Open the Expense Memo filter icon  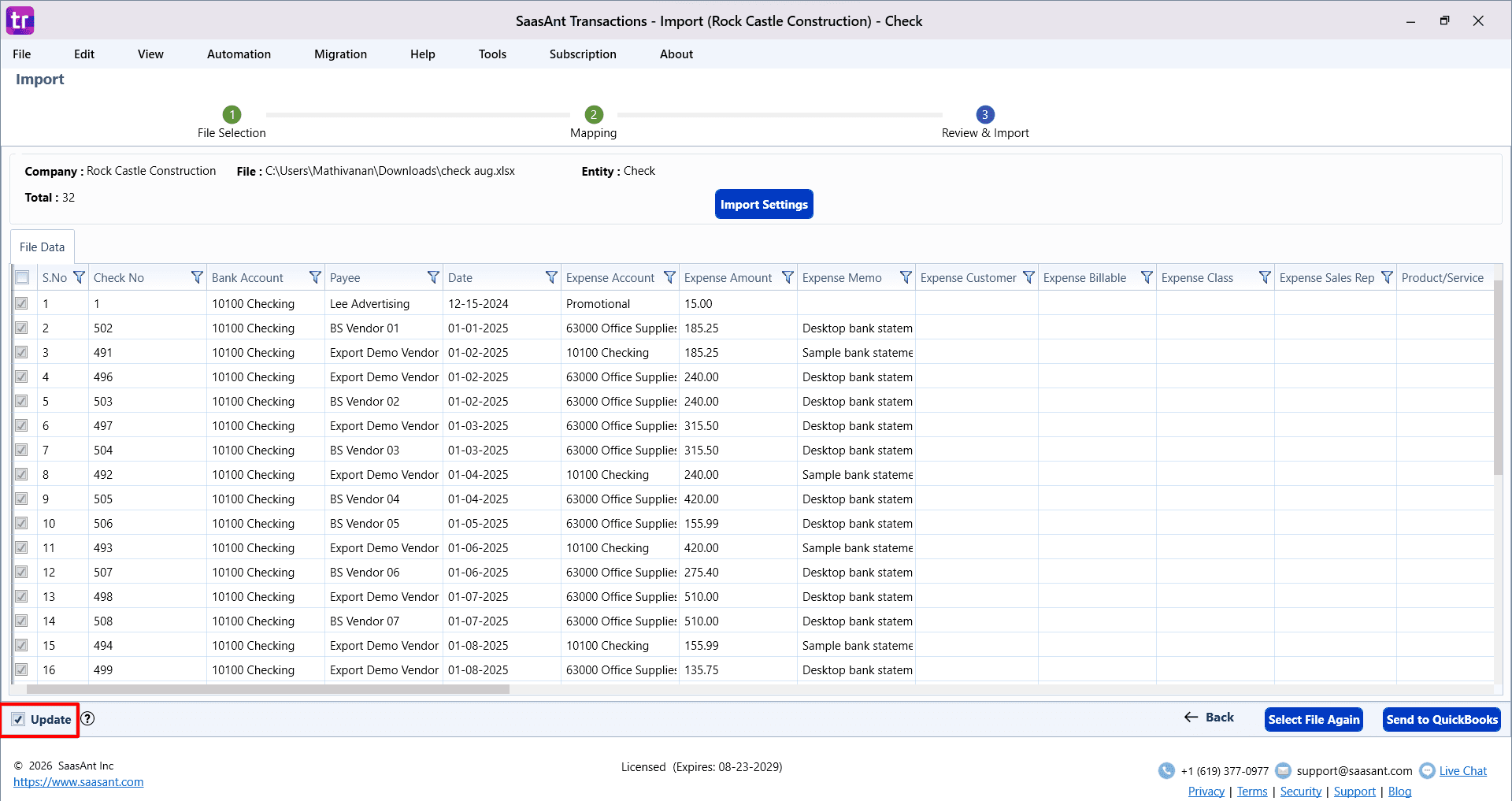[906, 277]
